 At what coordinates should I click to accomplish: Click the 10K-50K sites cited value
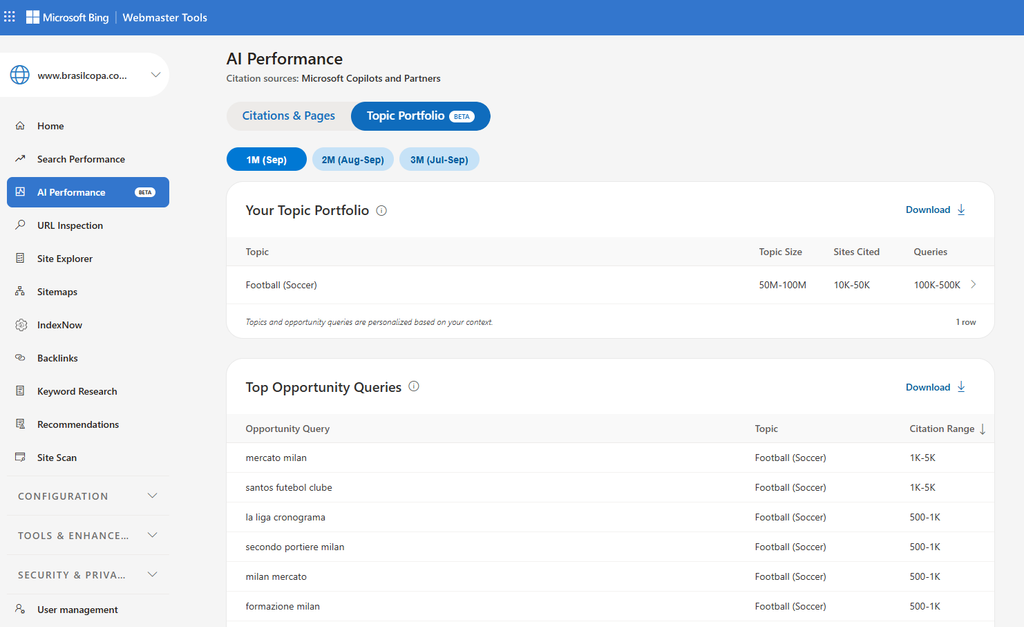tap(852, 285)
